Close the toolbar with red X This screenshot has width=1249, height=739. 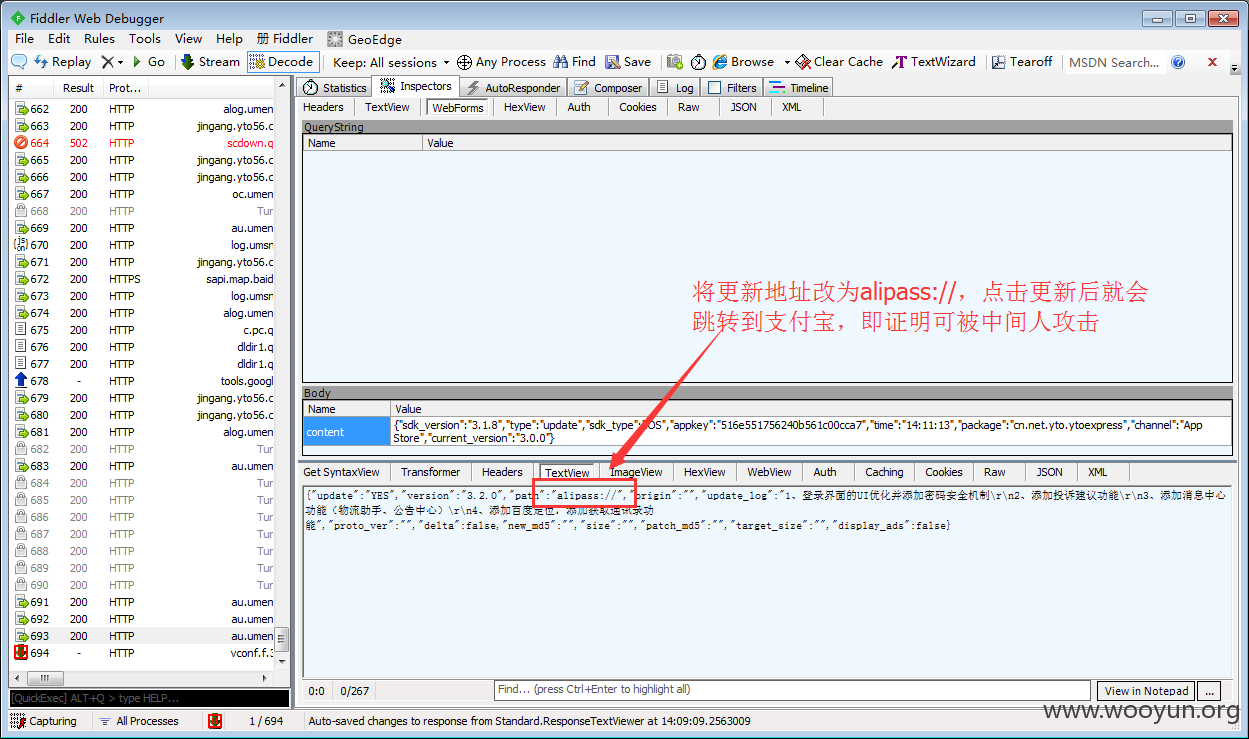[1212, 62]
